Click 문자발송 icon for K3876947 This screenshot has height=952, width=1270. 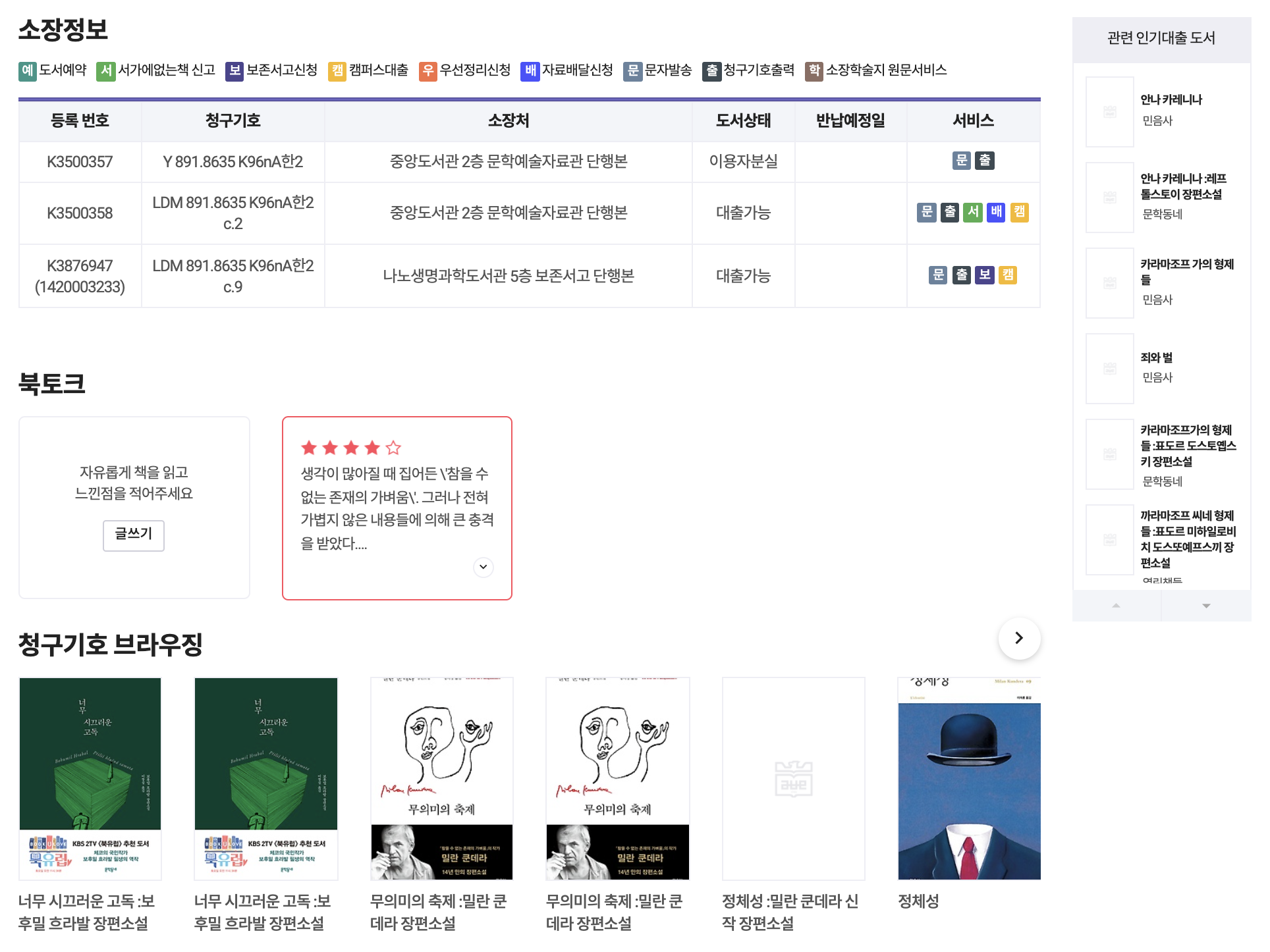[938, 275]
